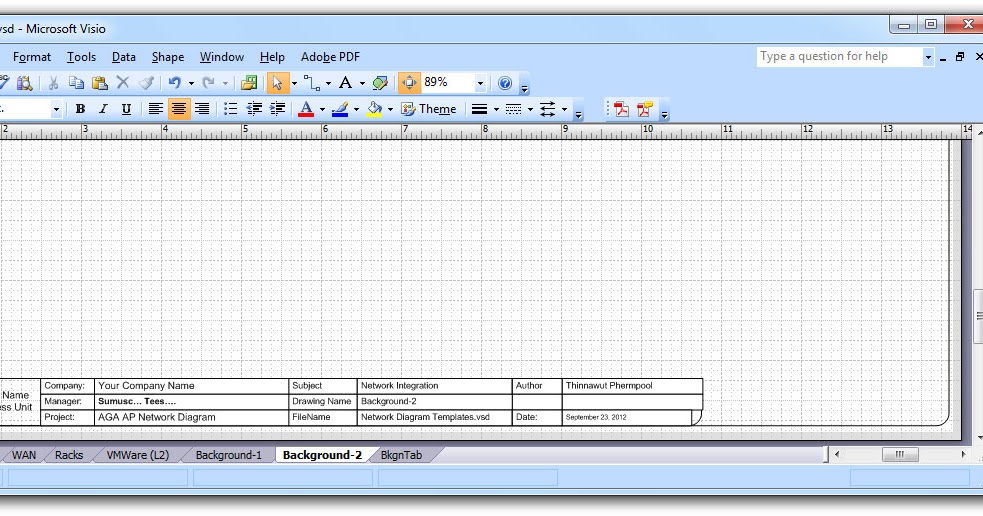983x516 pixels.
Task: Align text left
Action: 155,109
